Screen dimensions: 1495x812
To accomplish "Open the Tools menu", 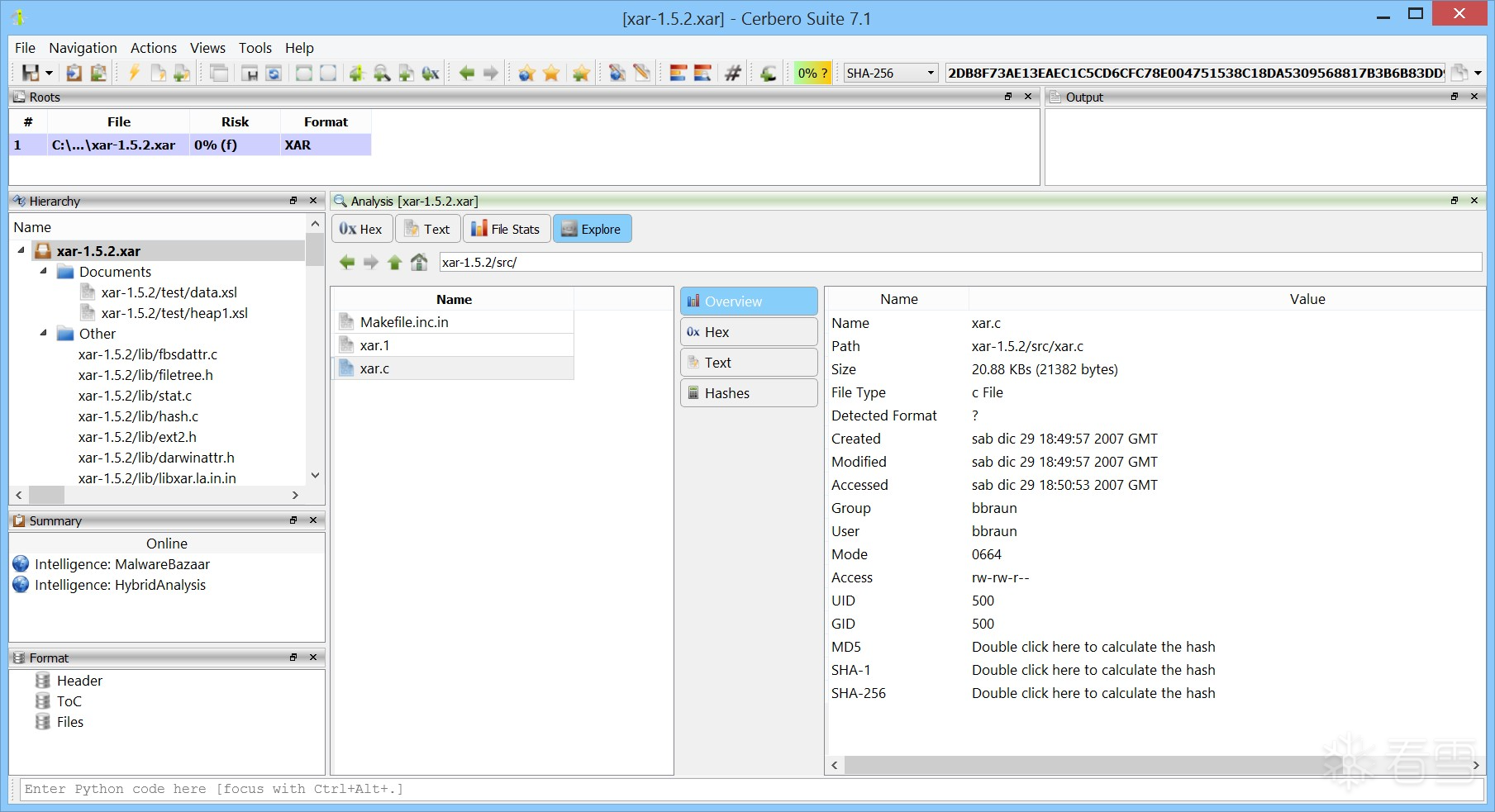I will (255, 48).
